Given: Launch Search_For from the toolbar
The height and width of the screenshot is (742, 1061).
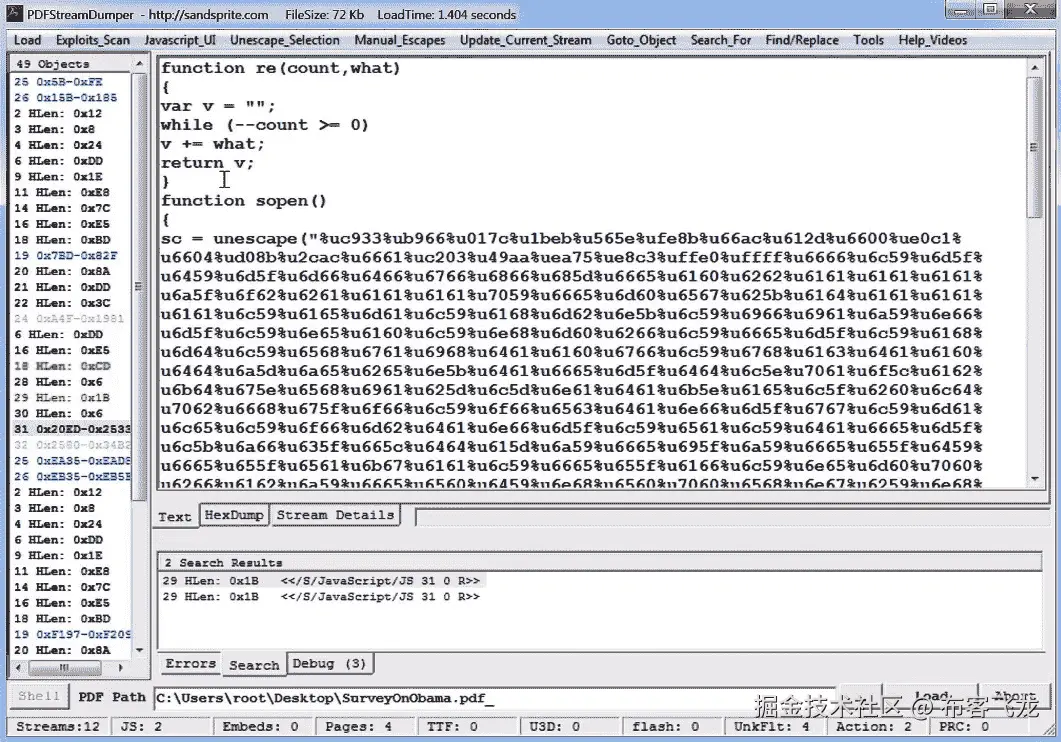Looking at the screenshot, I should click(721, 40).
